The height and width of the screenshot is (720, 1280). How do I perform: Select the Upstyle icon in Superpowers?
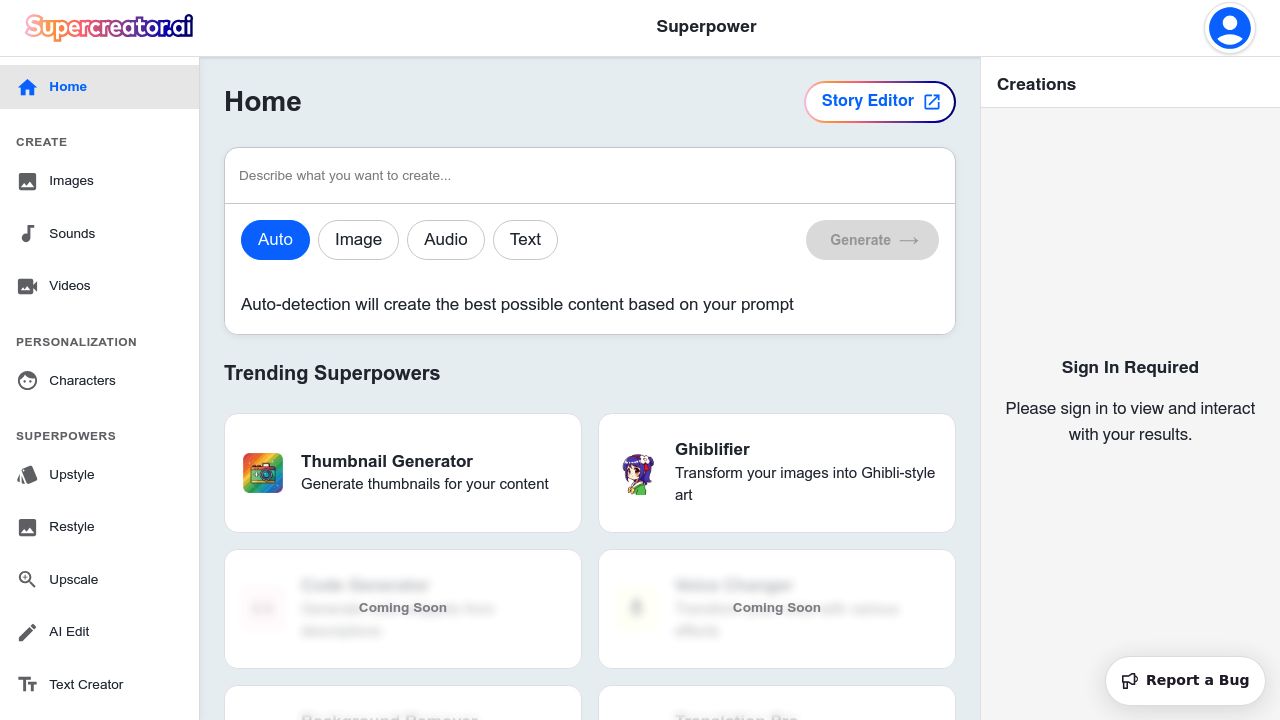click(x=28, y=475)
